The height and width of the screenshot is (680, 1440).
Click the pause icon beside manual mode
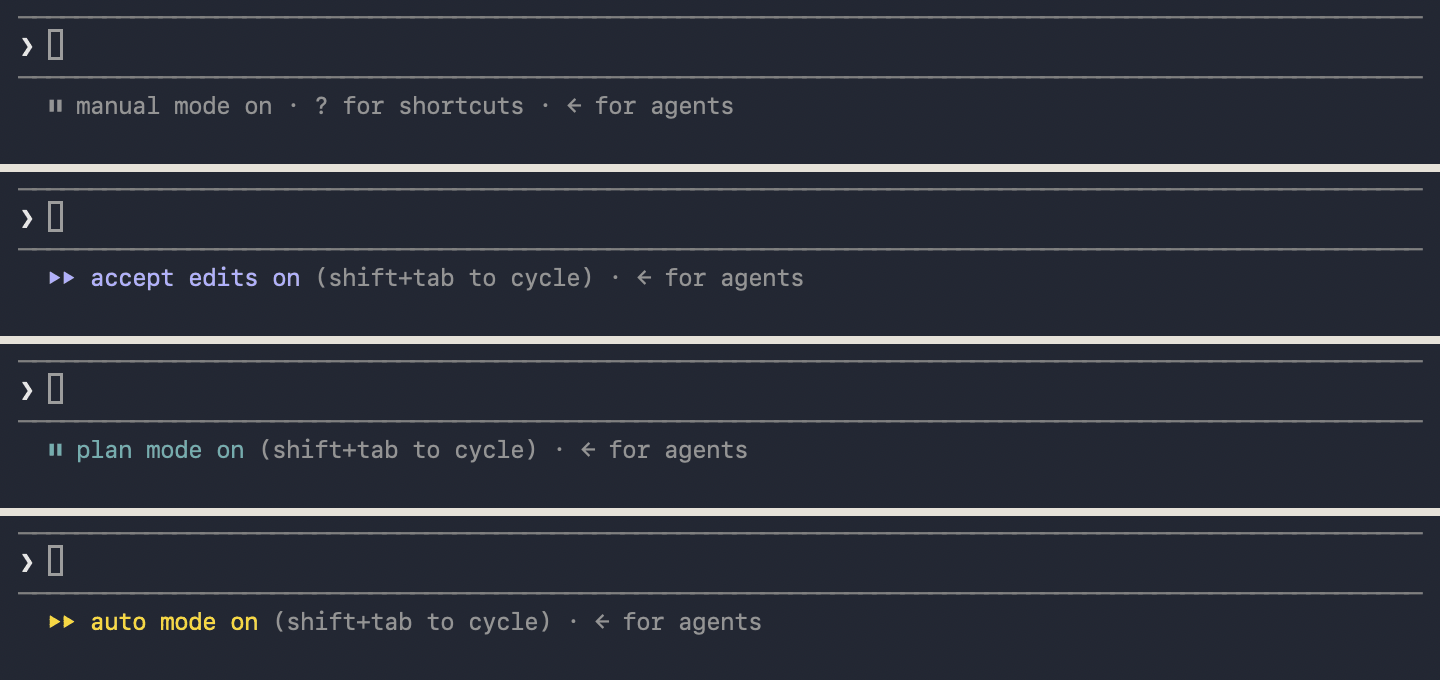(x=56, y=106)
